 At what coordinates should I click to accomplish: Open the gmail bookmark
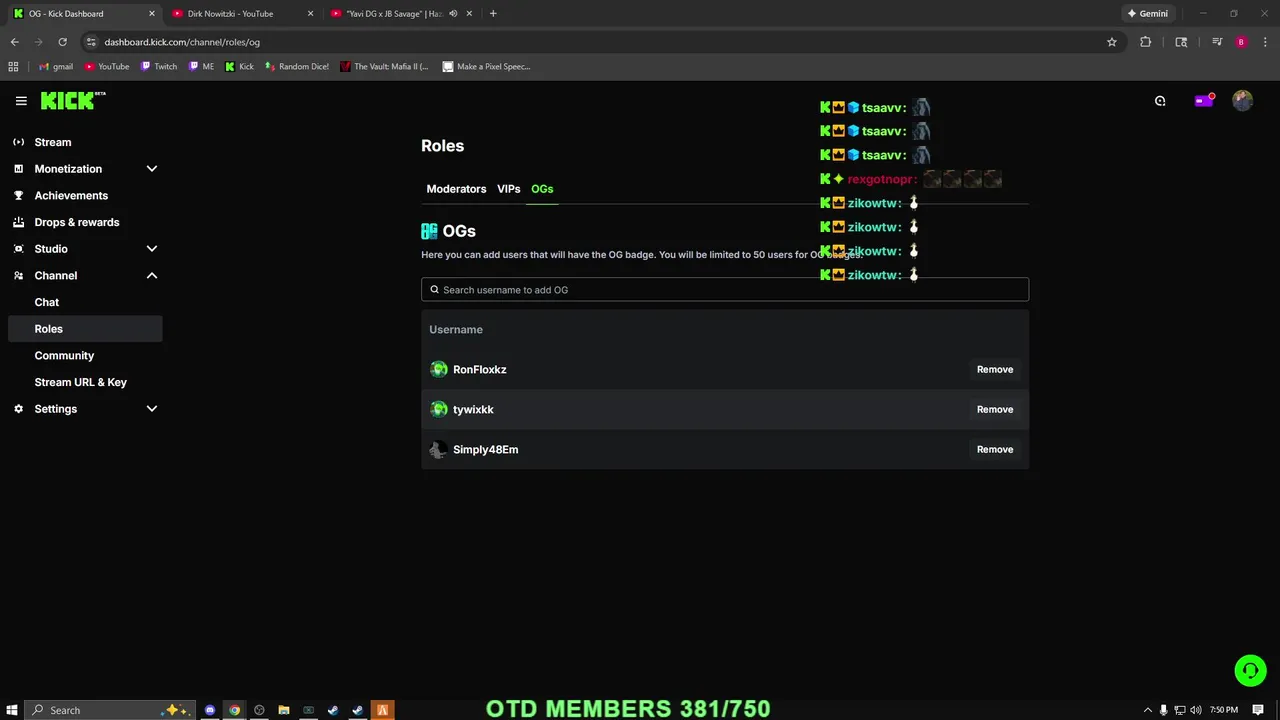tap(56, 67)
